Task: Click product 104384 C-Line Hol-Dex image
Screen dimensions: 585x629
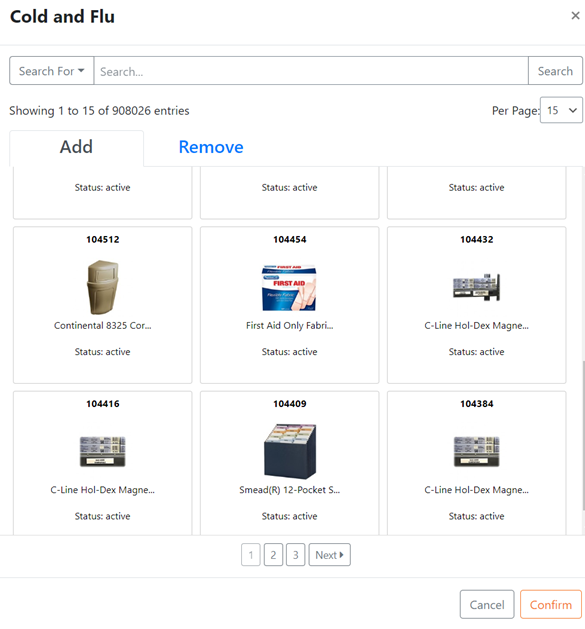Action: click(476, 451)
